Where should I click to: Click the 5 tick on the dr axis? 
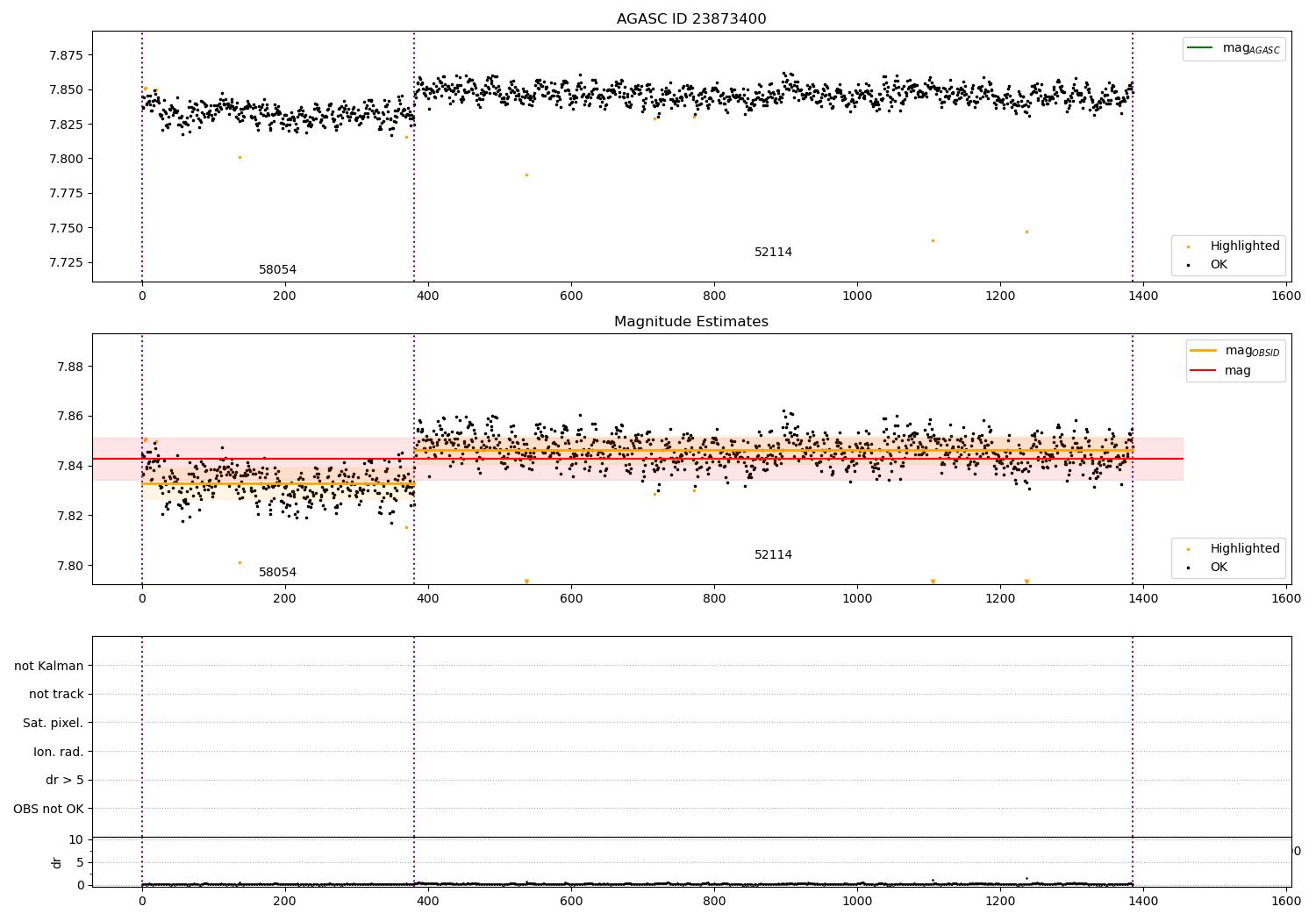80,862
